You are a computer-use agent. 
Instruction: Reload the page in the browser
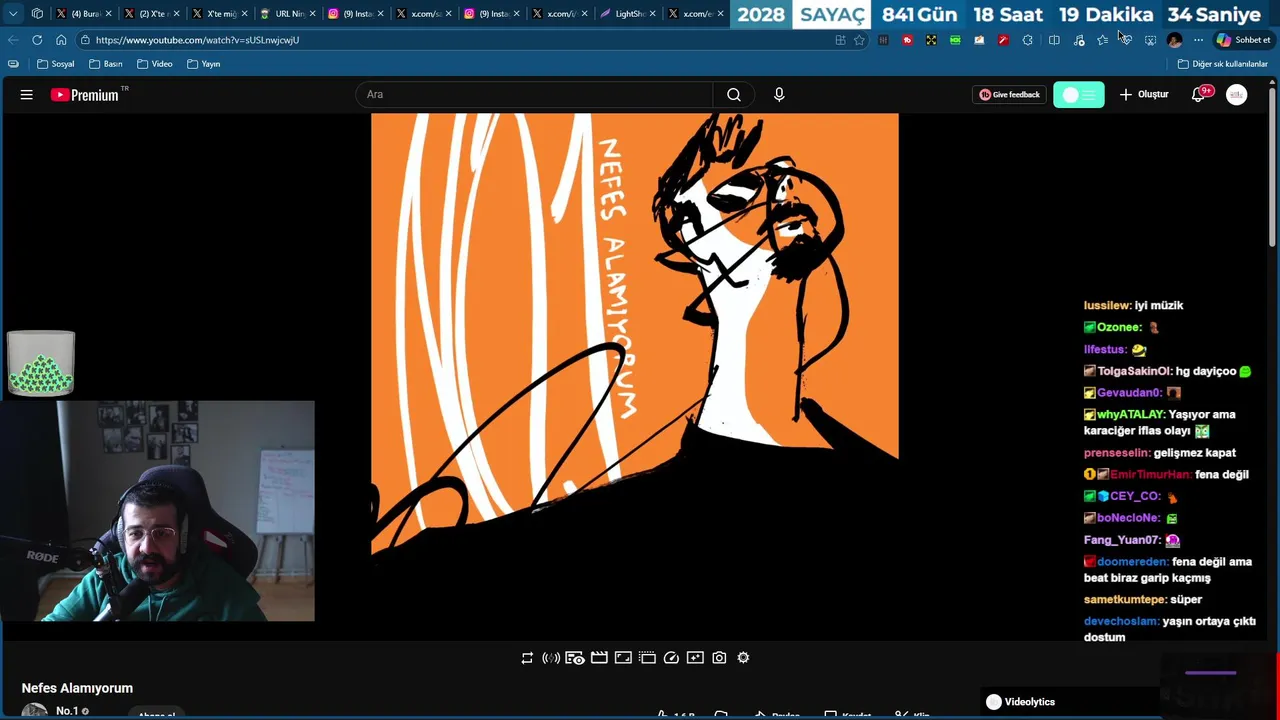click(37, 40)
